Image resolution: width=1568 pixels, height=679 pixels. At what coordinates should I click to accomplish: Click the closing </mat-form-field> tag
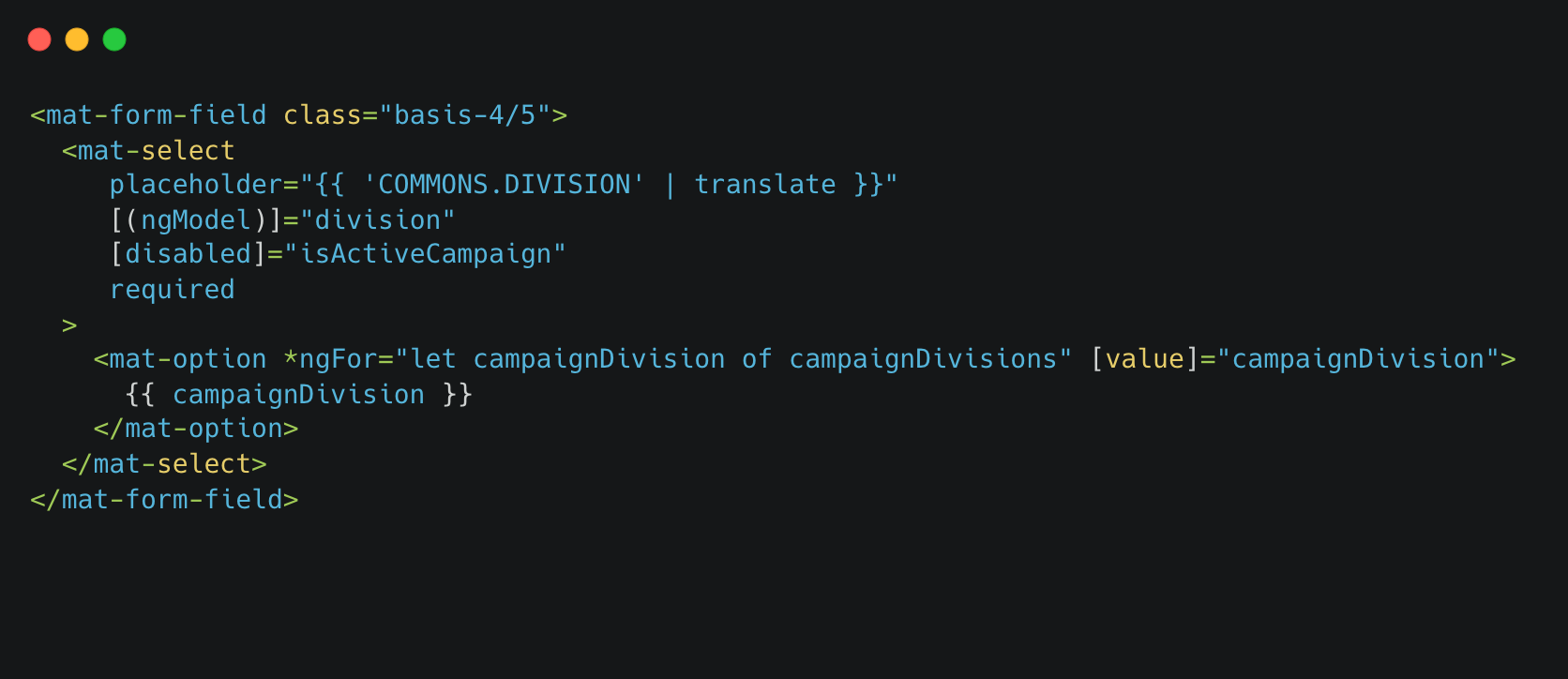(164, 499)
